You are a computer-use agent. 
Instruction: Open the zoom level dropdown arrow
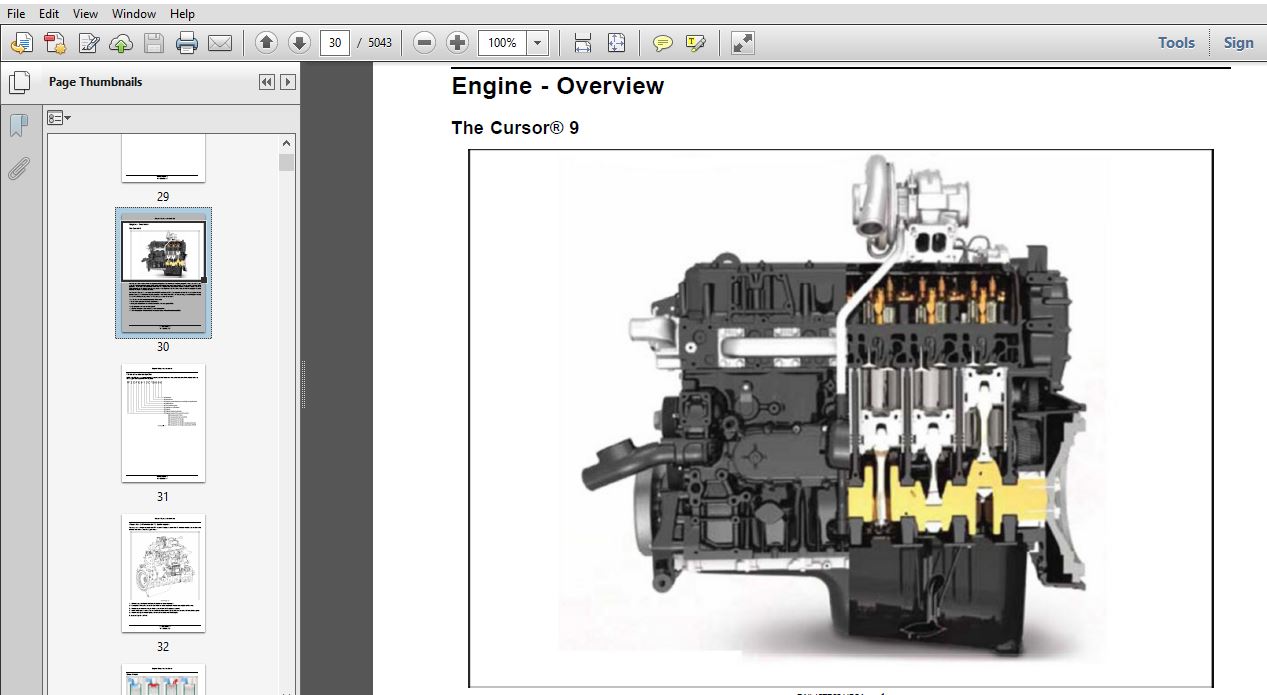(x=538, y=43)
